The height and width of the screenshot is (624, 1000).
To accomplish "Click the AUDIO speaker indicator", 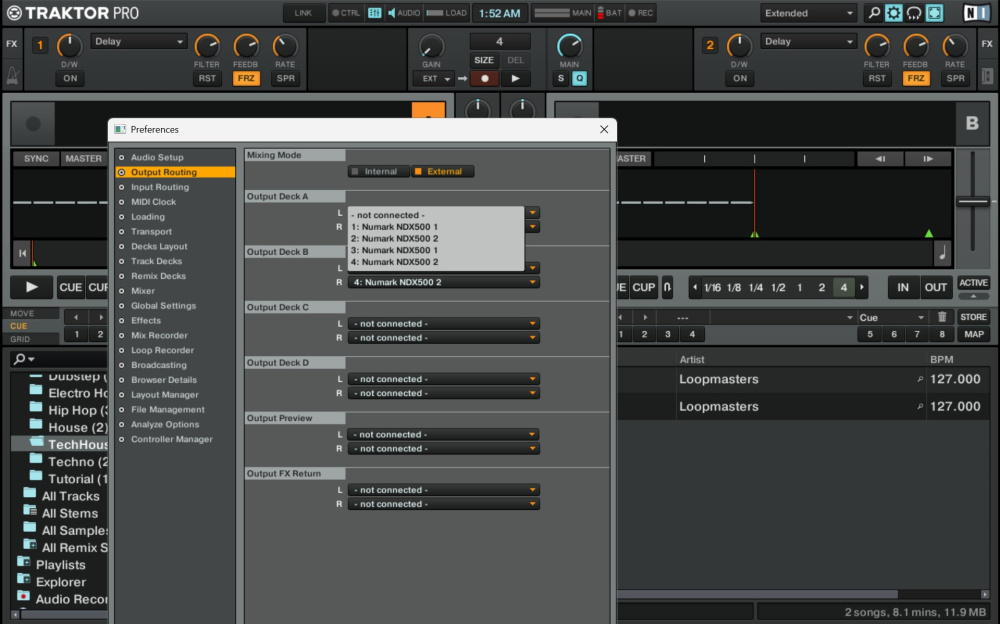I will tap(404, 13).
